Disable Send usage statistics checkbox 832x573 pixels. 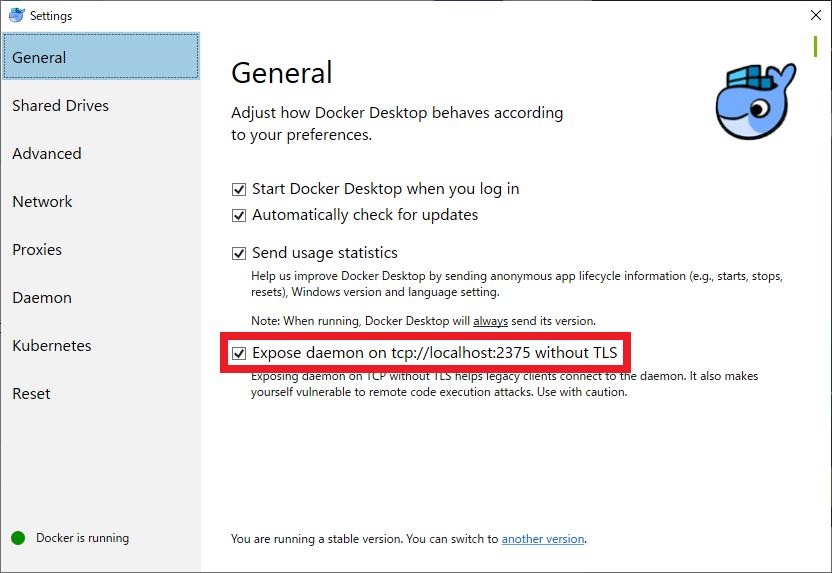(x=239, y=254)
